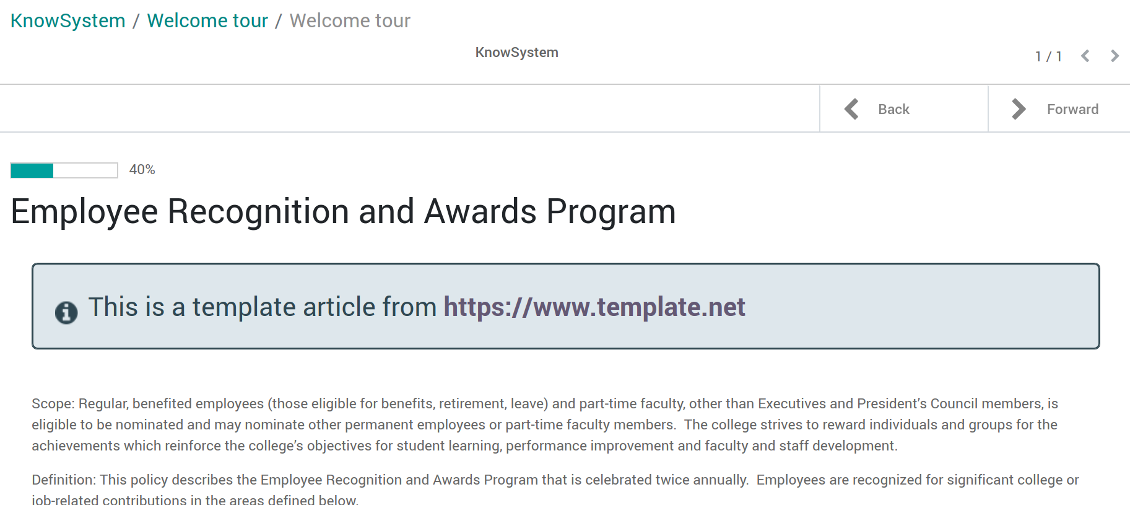Image resolution: width=1130 pixels, height=505 pixels.
Task: Select the grey Welcome tour breadcrumb text
Action: 350,21
